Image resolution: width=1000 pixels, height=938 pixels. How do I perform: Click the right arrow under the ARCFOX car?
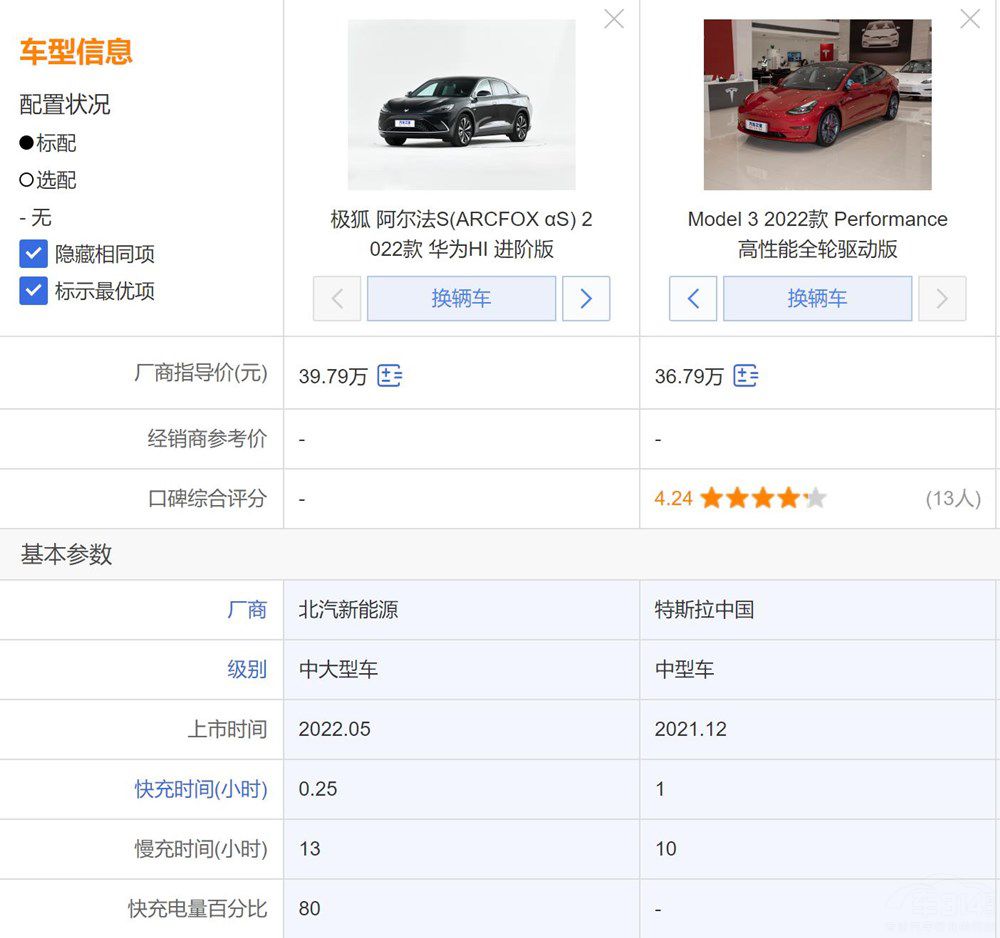click(586, 299)
